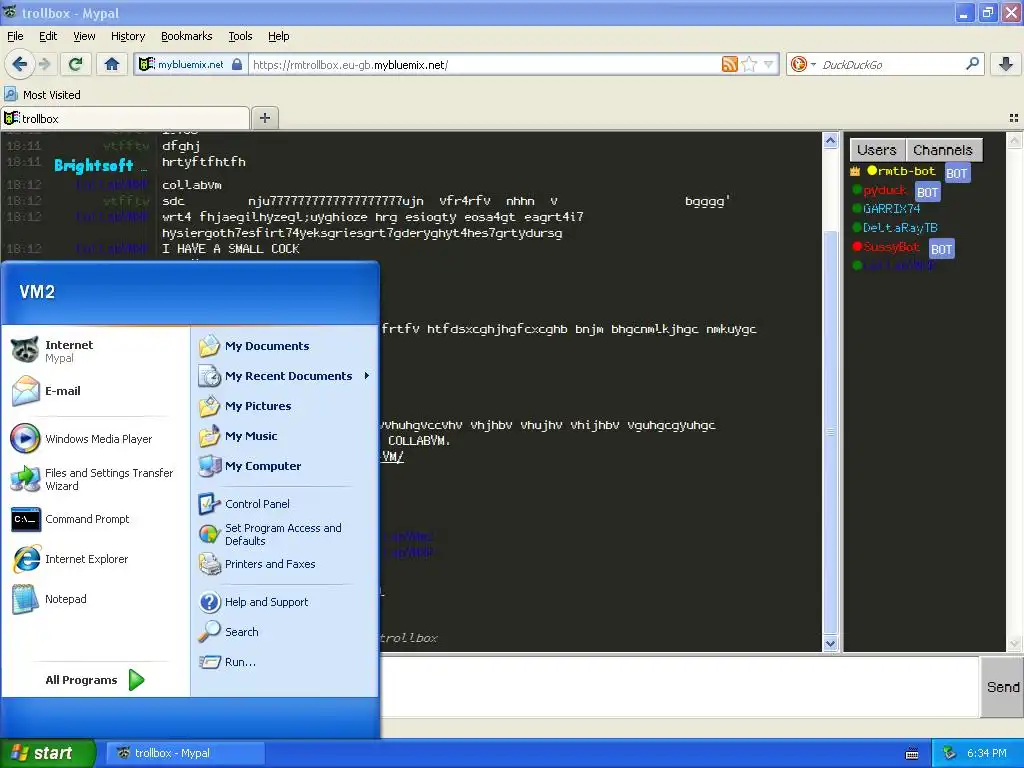The height and width of the screenshot is (768, 1024).
Task: Click the padlock site identity icon
Action: 237,64
